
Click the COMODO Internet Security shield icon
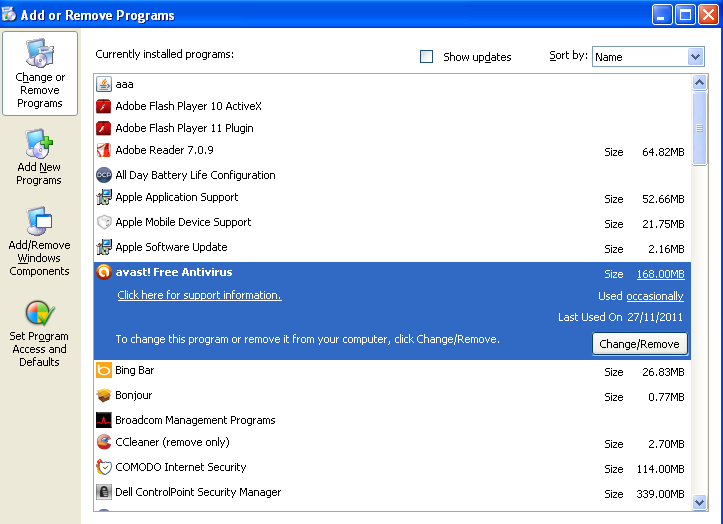[x=104, y=467]
